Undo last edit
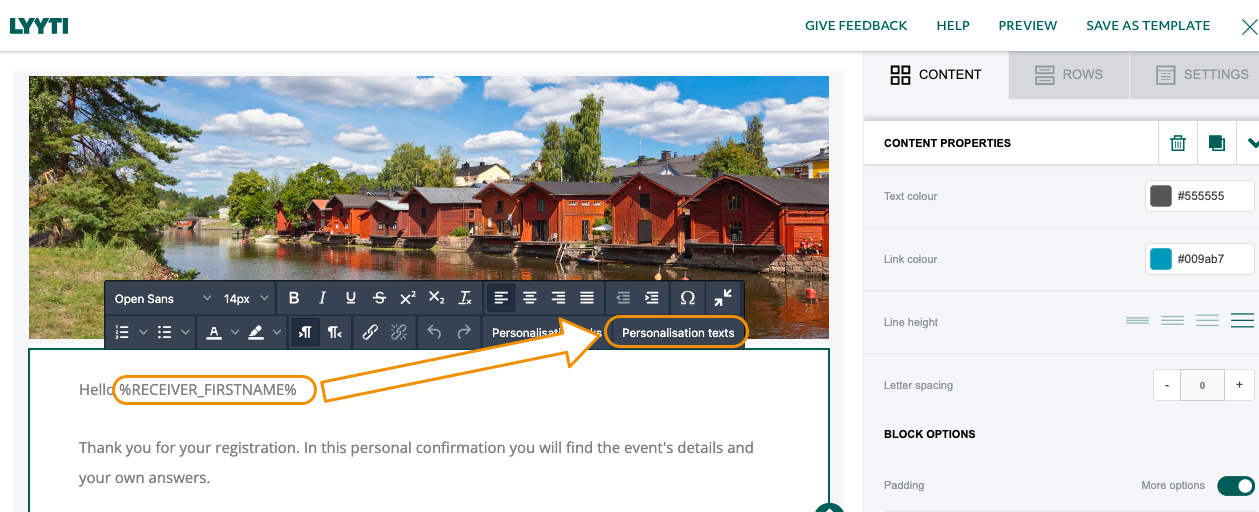1259x512 pixels. pos(434,332)
